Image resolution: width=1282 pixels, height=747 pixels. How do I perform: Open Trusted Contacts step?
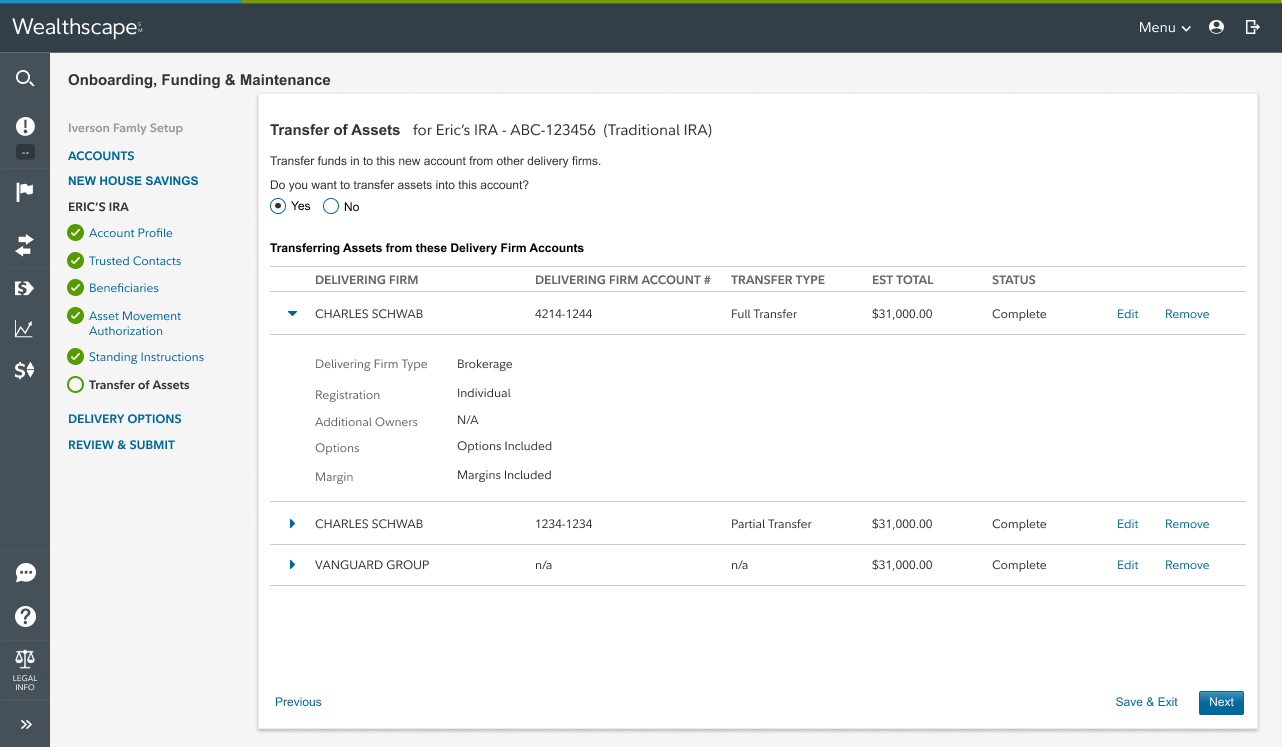pyautogui.click(x=135, y=261)
